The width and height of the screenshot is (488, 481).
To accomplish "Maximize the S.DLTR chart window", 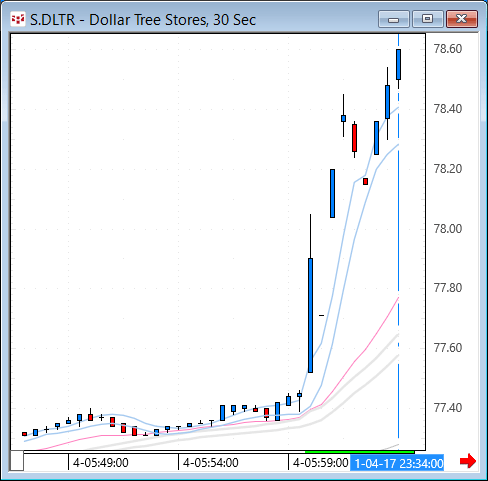I will pyautogui.click(x=428, y=19).
